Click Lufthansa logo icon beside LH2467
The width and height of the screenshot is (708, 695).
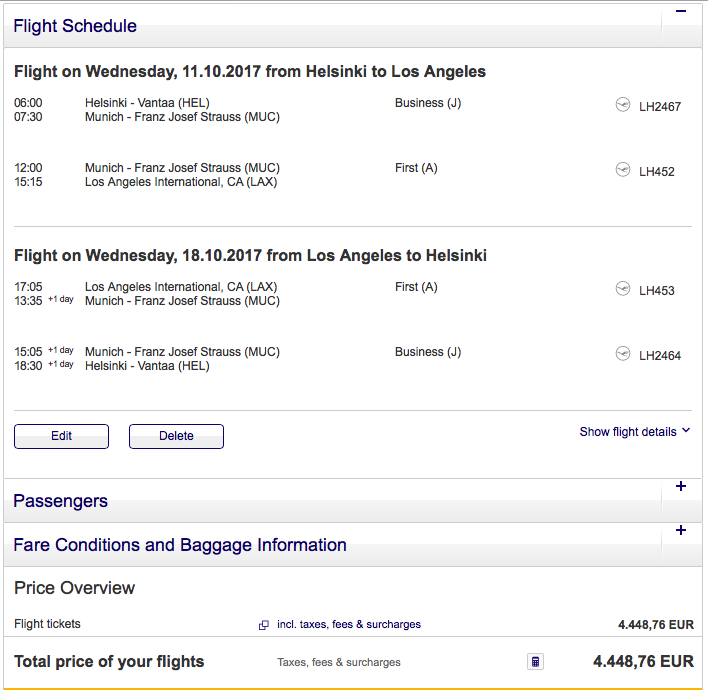pos(623,105)
